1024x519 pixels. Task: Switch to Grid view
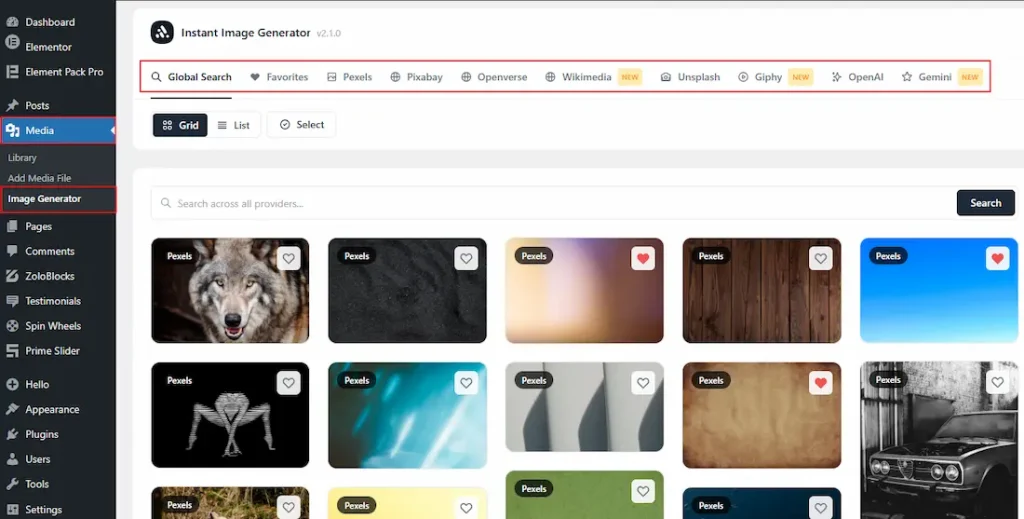180,125
